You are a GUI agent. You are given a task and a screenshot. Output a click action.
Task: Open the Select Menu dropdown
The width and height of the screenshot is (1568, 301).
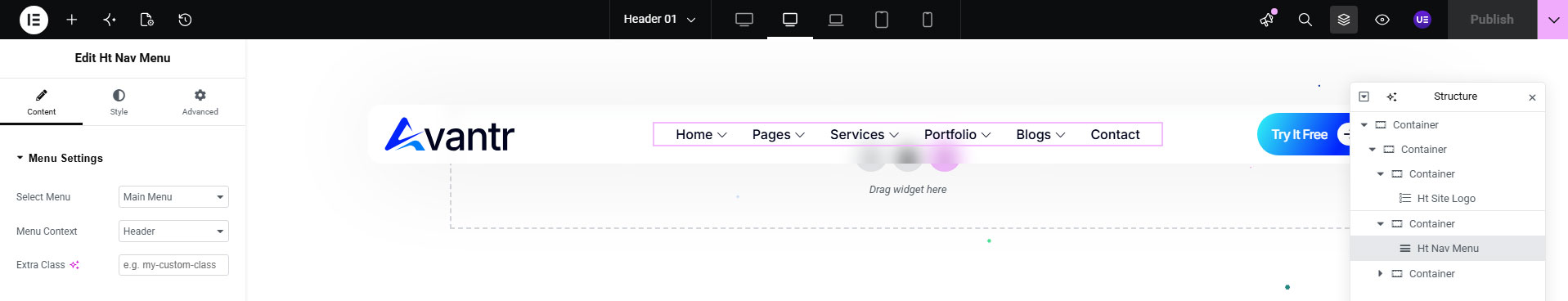(173, 197)
